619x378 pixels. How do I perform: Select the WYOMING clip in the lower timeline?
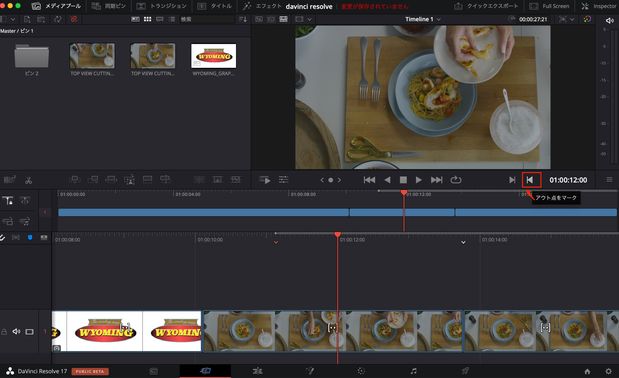click(x=126, y=331)
